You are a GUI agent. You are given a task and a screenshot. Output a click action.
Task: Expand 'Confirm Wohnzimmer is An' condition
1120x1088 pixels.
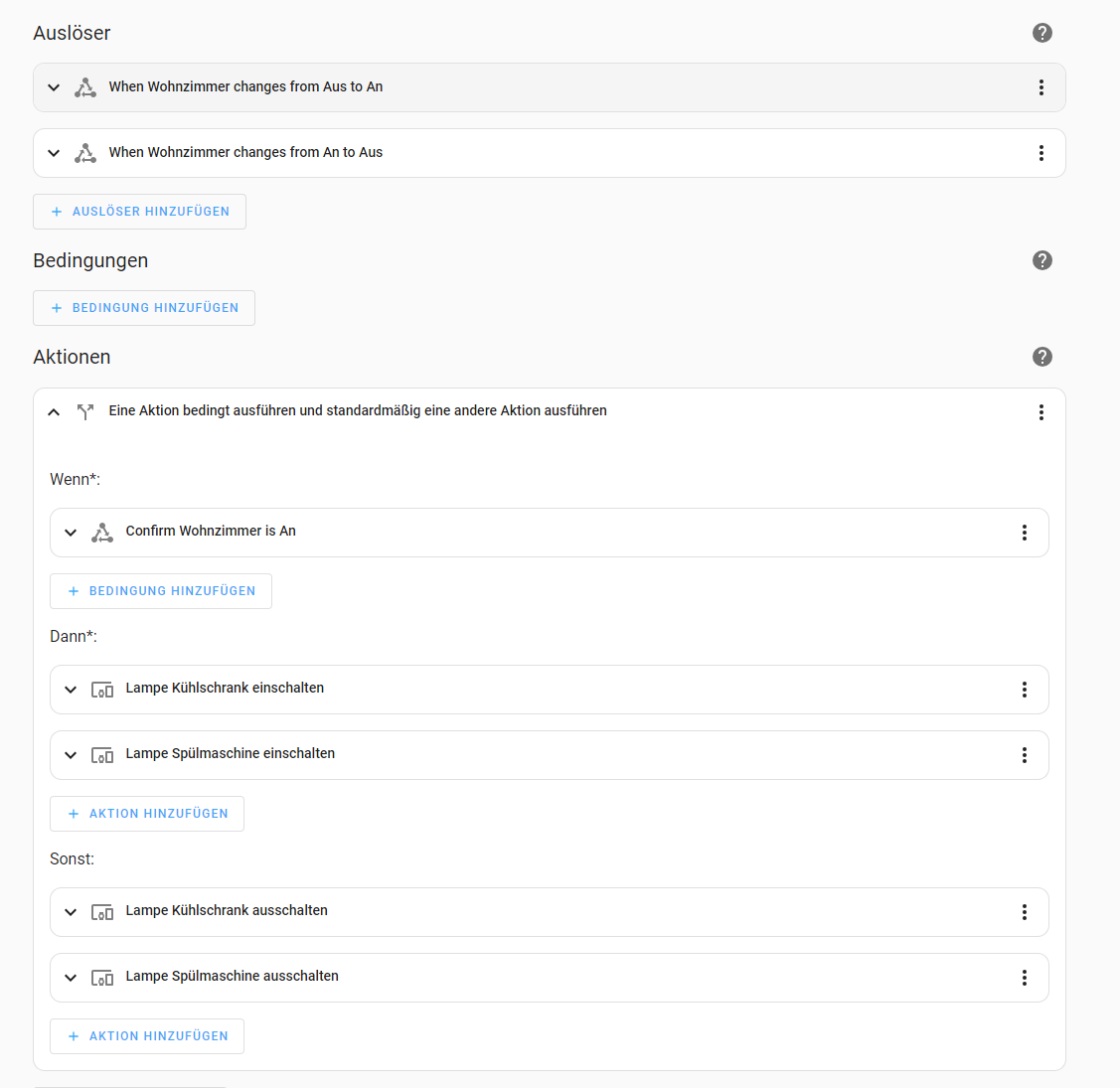pos(71,533)
